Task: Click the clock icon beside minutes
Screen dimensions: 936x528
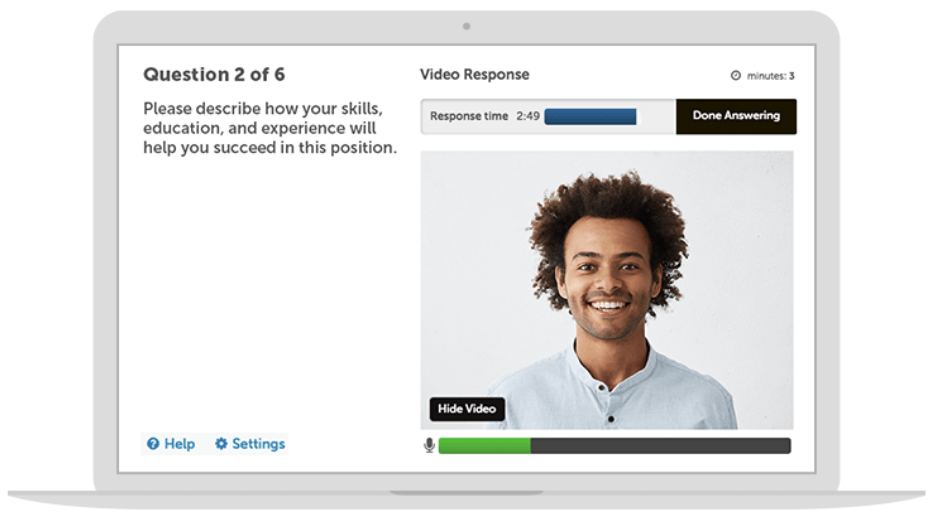Action: (x=736, y=76)
